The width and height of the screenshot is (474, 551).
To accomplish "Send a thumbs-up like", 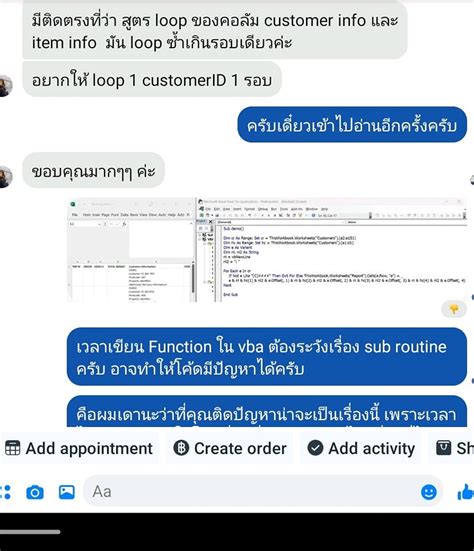I will pos(466,492).
